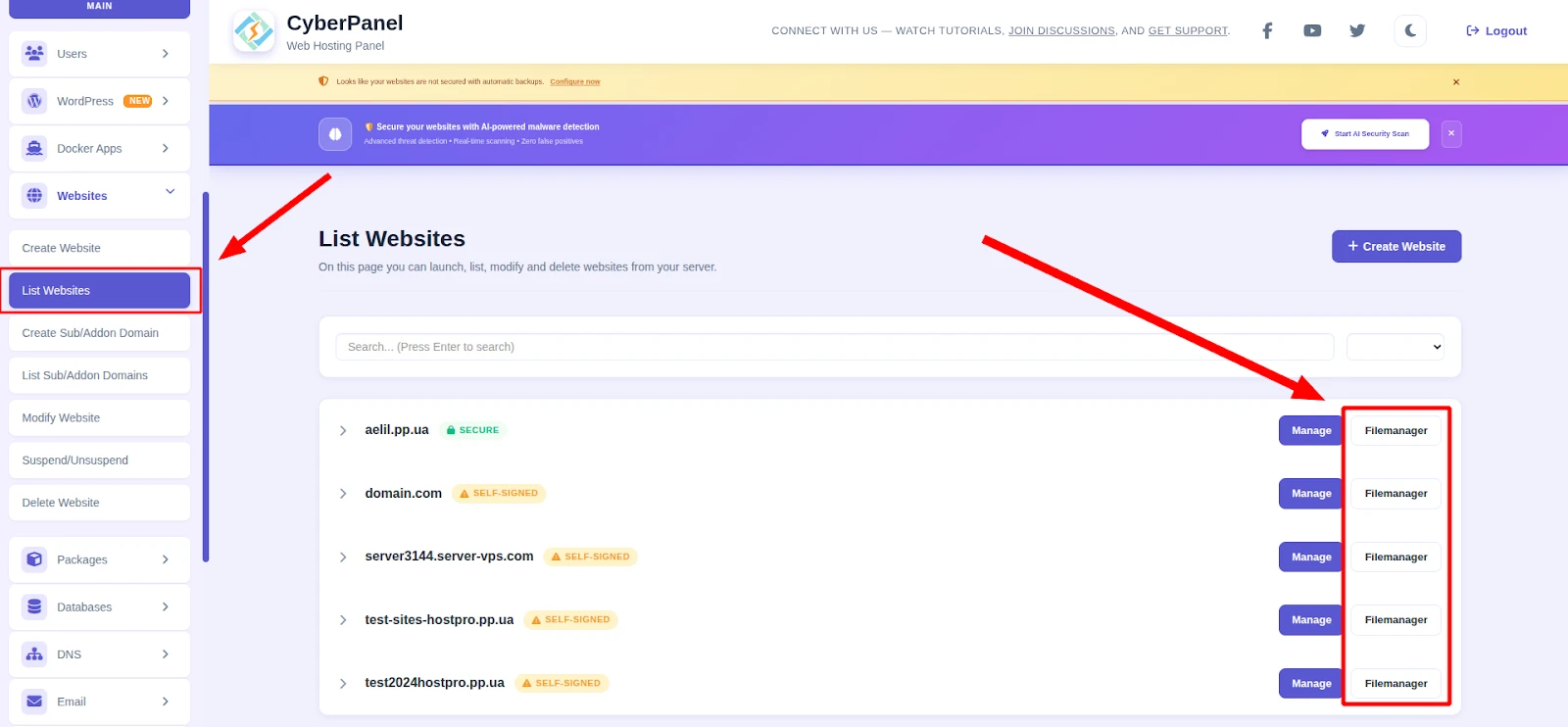Open List Sub/Addon Domains
Image resolution: width=1568 pixels, height=727 pixels.
tap(99, 375)
